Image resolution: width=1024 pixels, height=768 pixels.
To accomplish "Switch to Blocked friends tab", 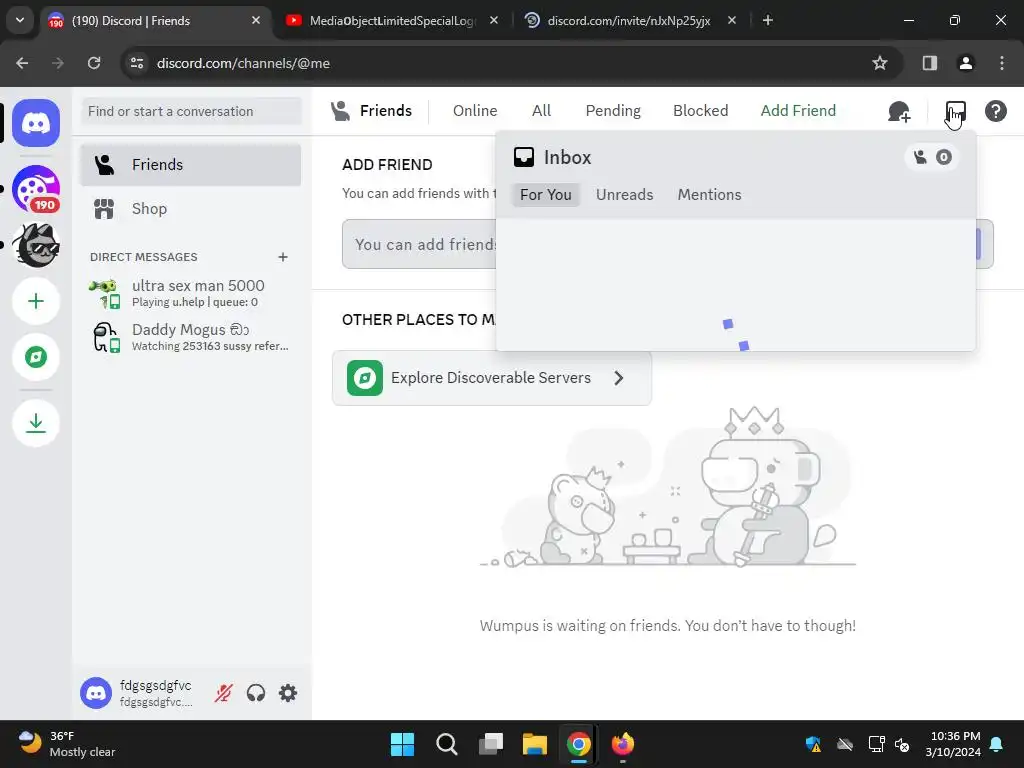I will 700,111.
